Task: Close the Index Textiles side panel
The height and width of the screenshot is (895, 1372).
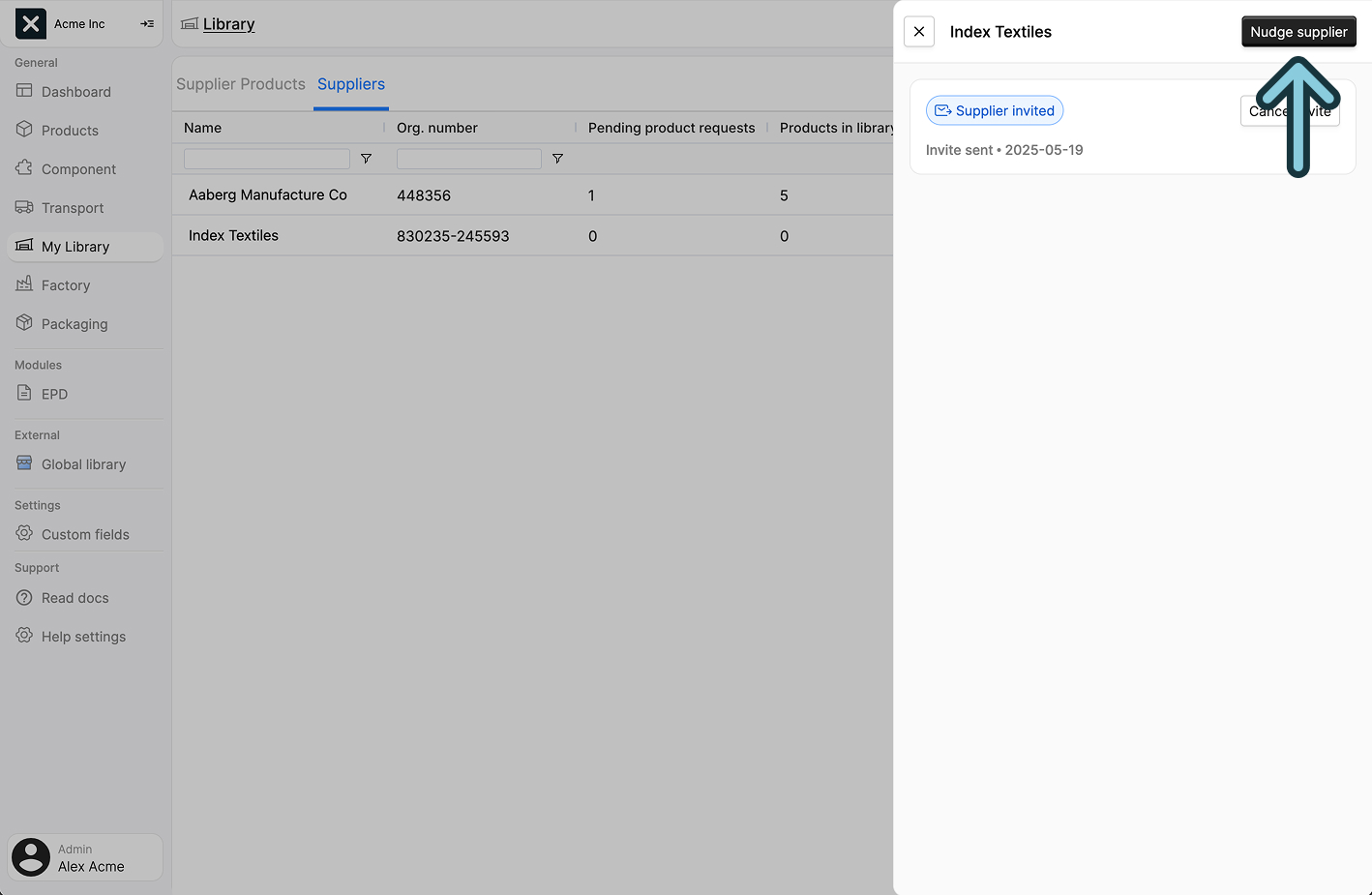Action: (x=919, y=32)
